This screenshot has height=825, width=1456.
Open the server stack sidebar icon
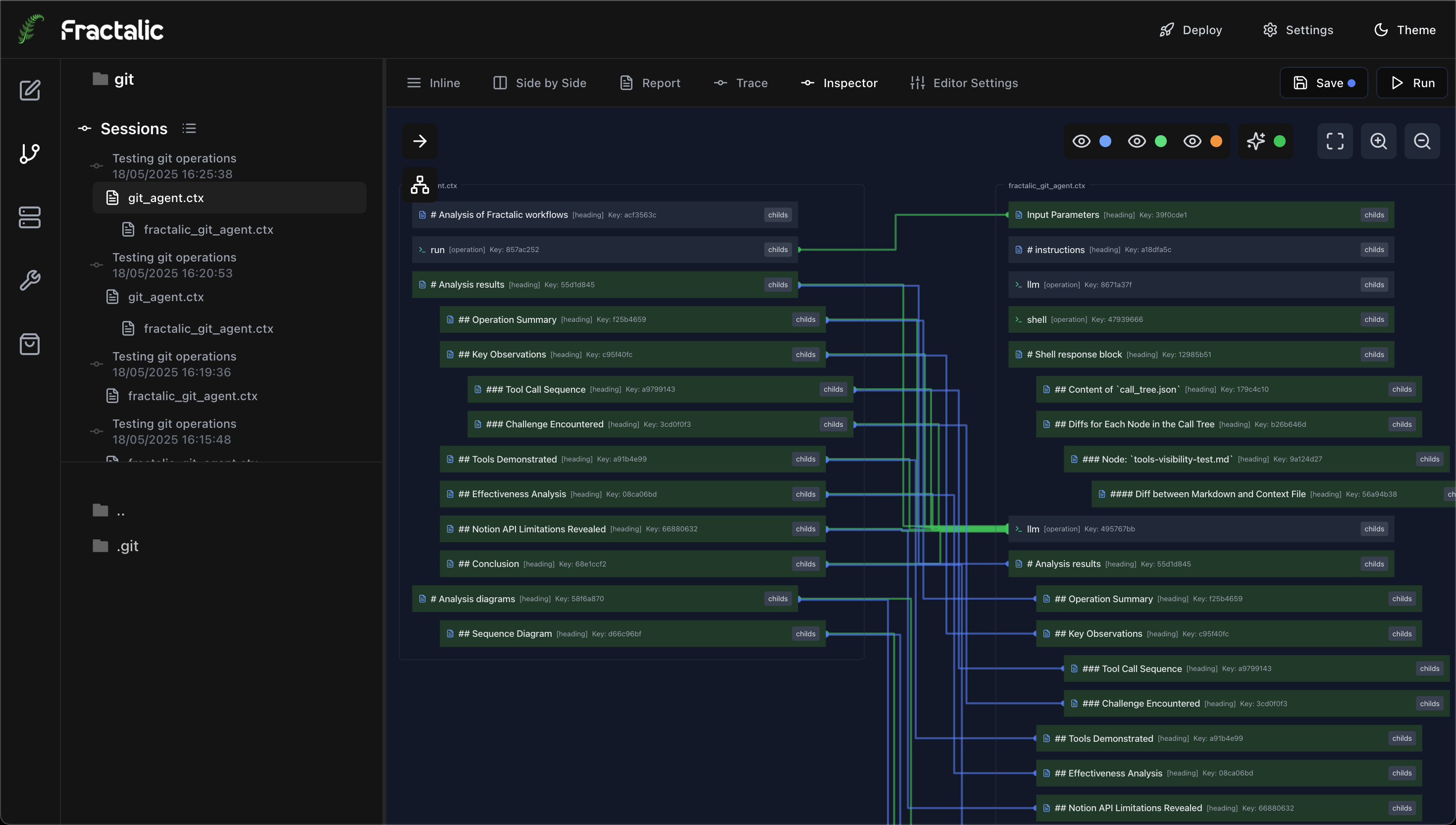[30, 217]
